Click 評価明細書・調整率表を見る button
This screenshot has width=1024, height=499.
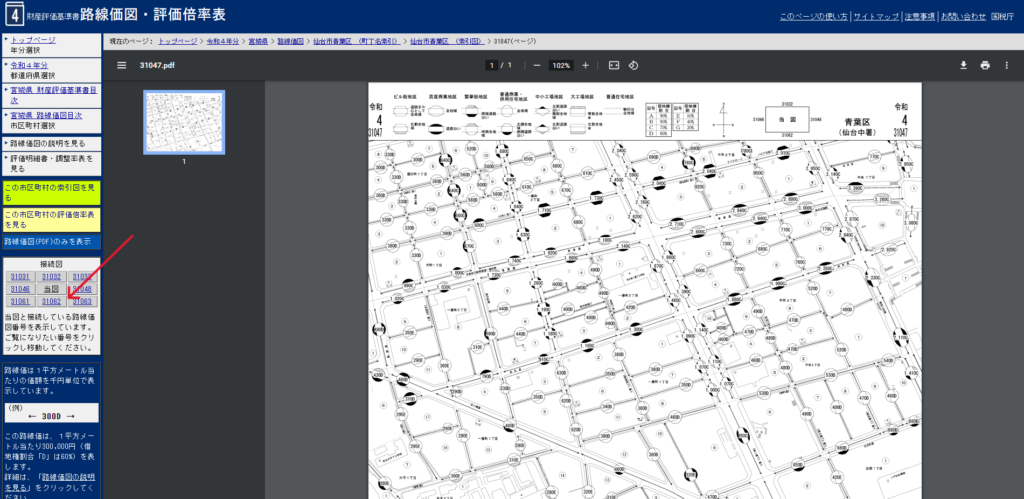point(52,163)
